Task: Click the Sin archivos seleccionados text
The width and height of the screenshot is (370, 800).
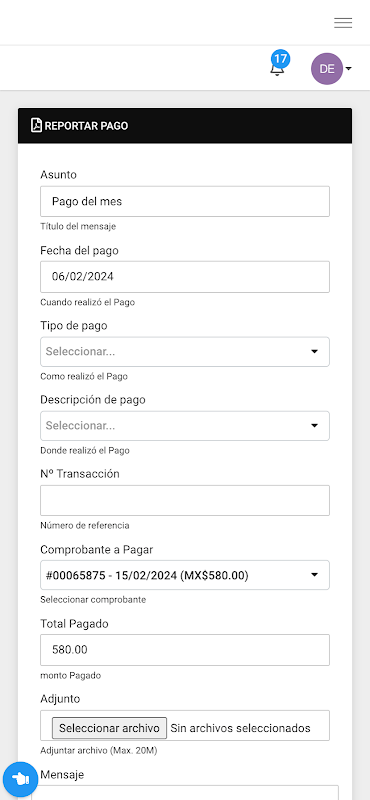Action: [240, 728]
